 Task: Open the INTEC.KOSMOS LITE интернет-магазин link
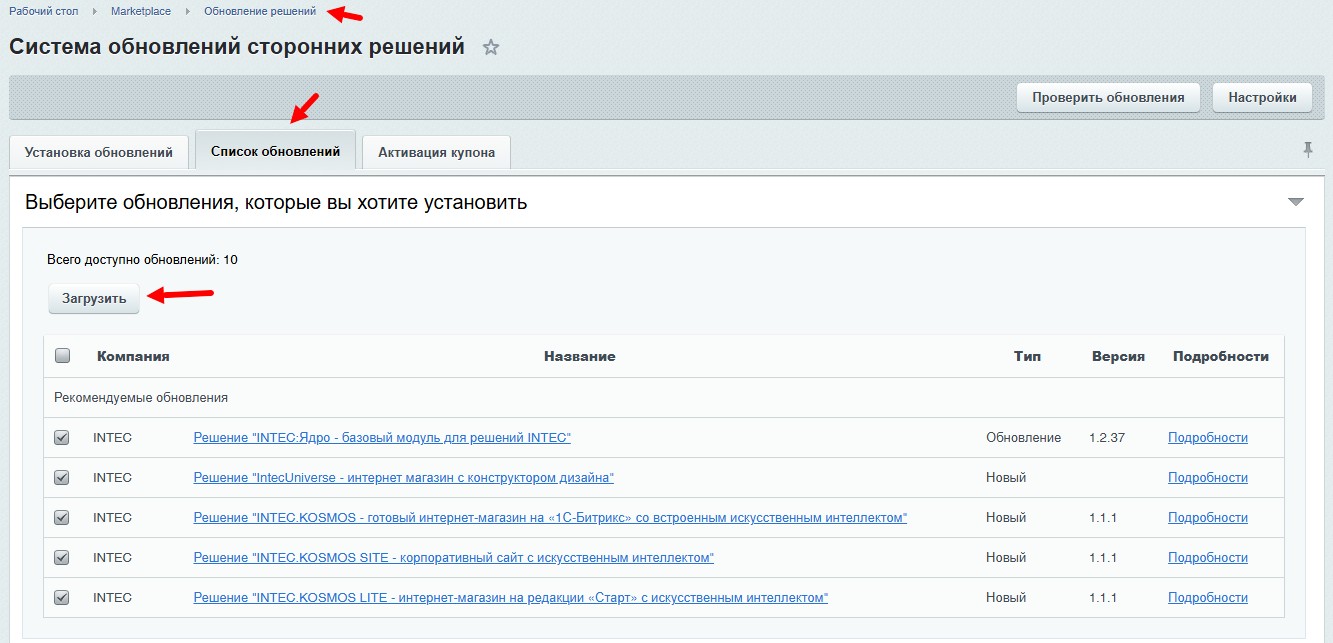510,597
